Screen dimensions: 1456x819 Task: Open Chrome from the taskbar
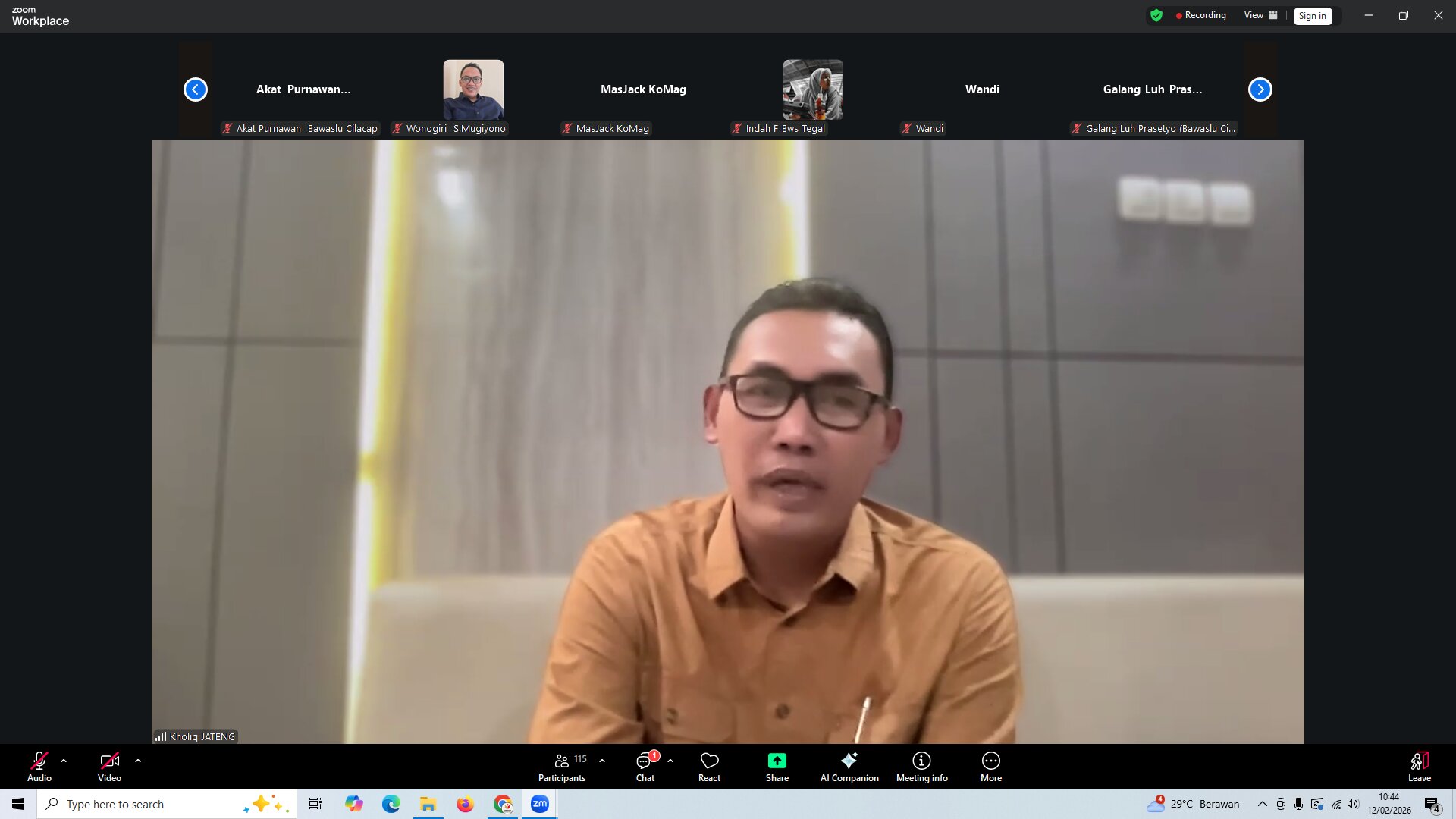pyautogui.click(x=503, y=804)
